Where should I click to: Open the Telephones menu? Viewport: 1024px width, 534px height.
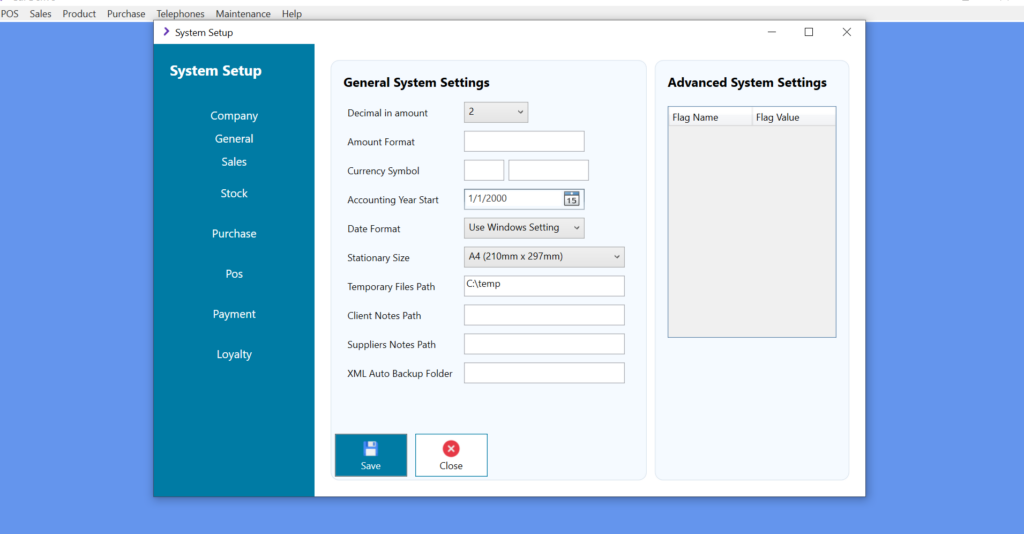[180, 14]
